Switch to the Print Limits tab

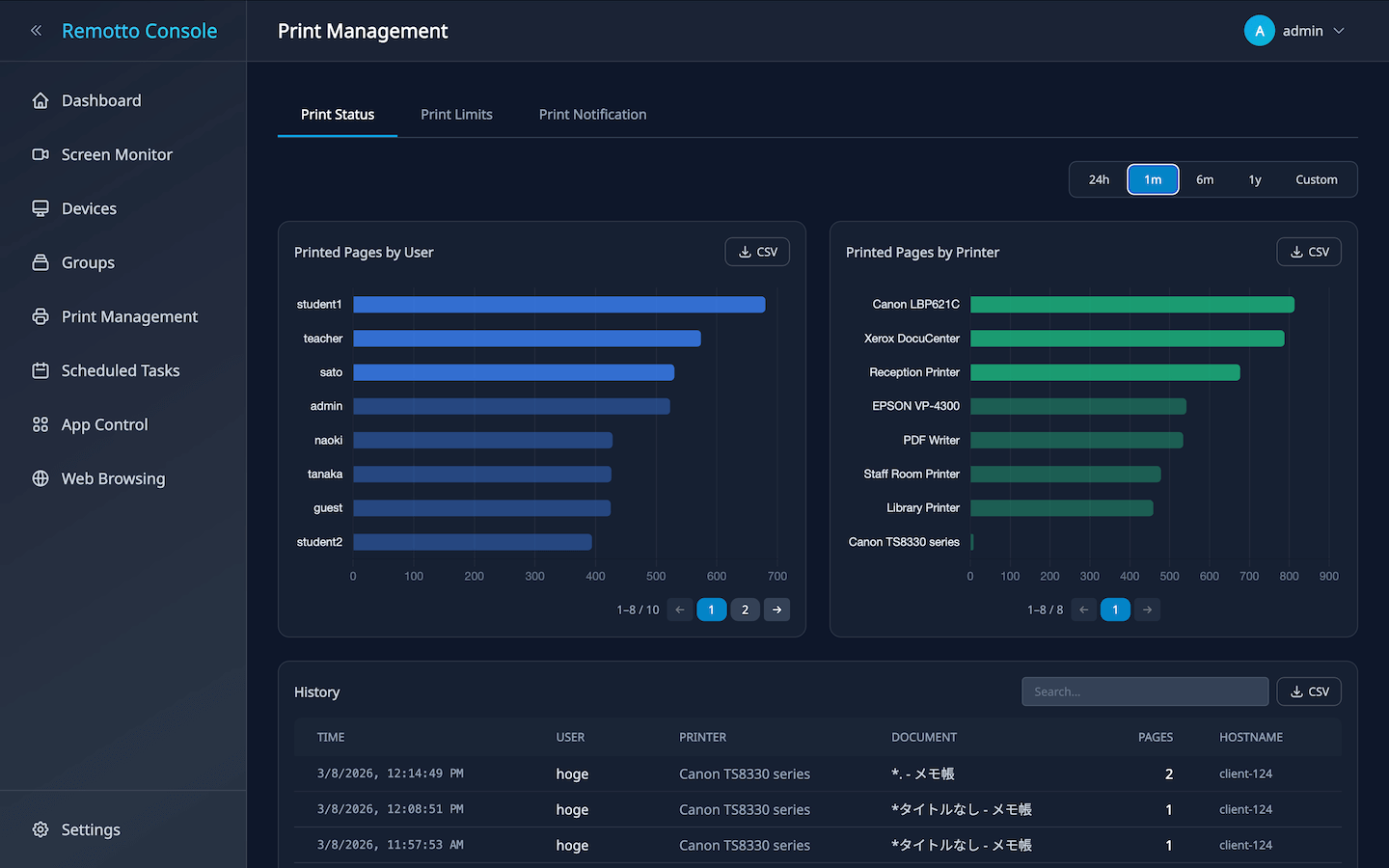[x=456, y=114]
